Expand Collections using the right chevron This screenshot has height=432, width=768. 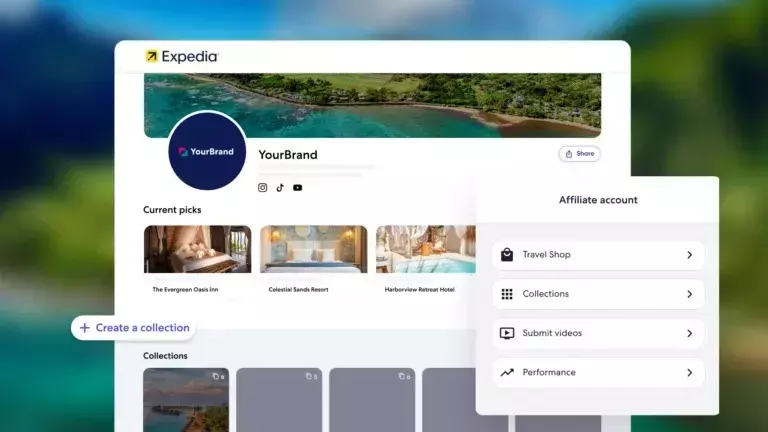coord(689,294)
